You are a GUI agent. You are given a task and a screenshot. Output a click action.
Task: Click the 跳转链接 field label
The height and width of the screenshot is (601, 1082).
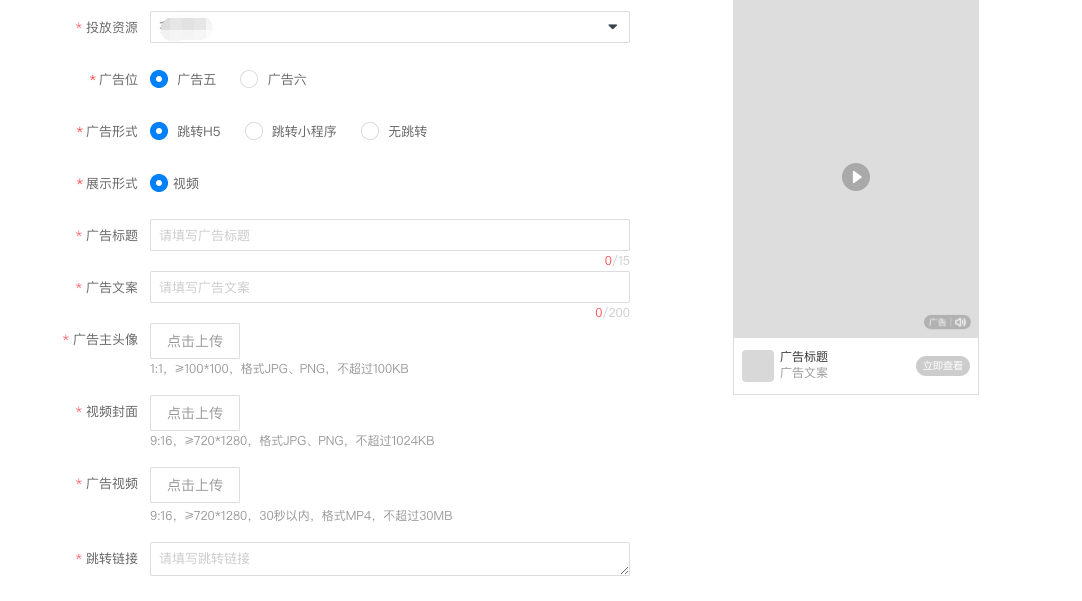point(112,558)
